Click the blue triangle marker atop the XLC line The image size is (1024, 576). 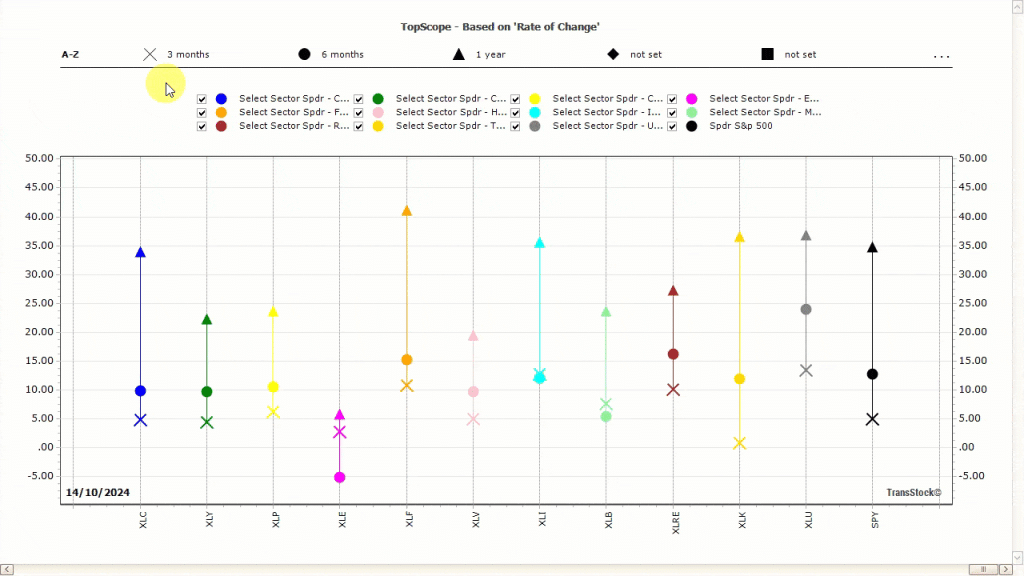point(140,252)
